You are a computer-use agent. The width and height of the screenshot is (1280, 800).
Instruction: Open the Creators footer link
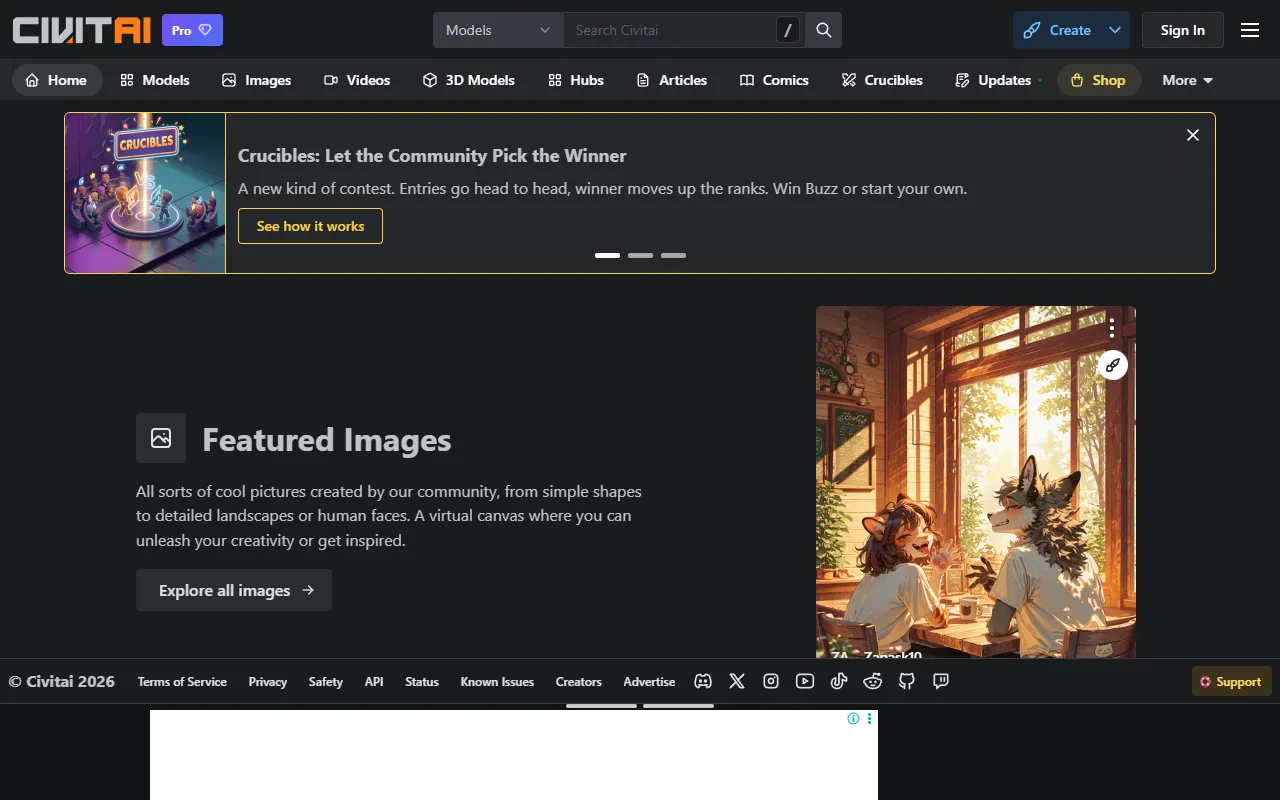pos(579,682)
